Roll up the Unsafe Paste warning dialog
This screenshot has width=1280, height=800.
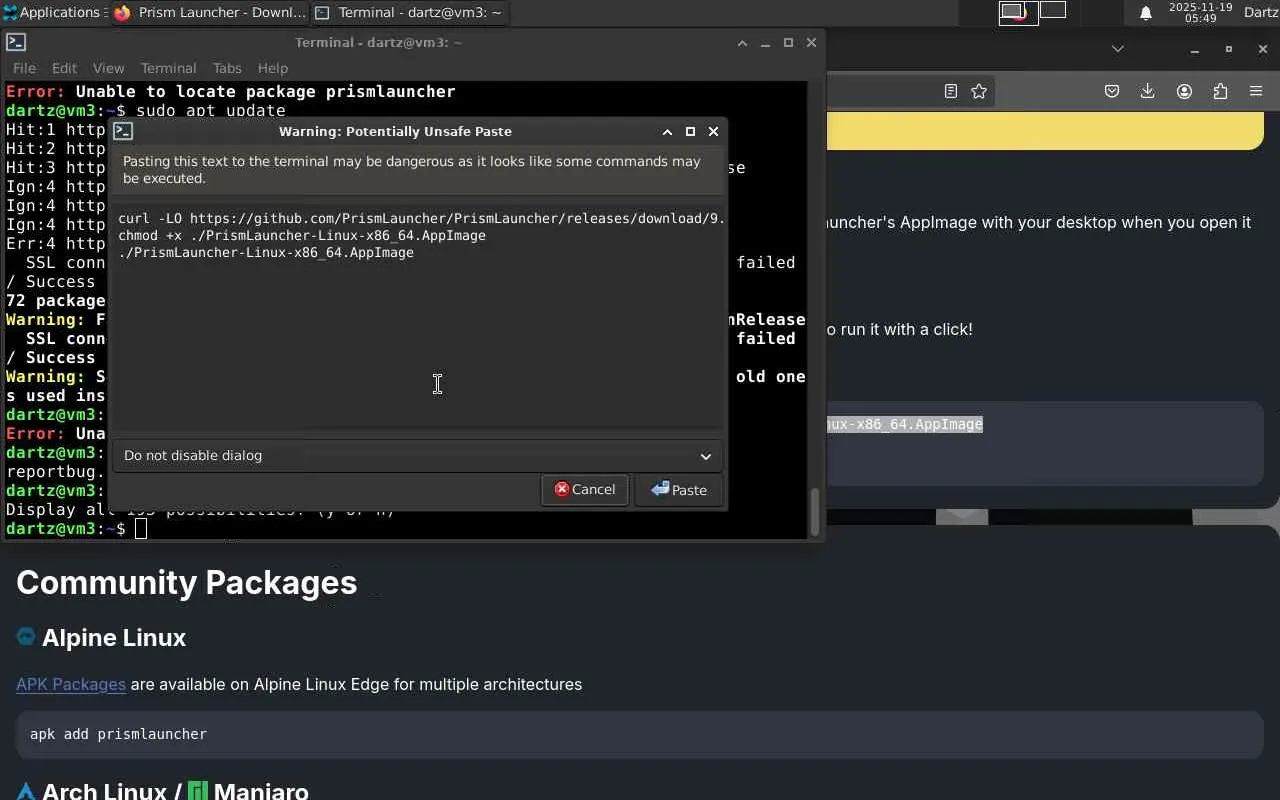pos(667,131)
